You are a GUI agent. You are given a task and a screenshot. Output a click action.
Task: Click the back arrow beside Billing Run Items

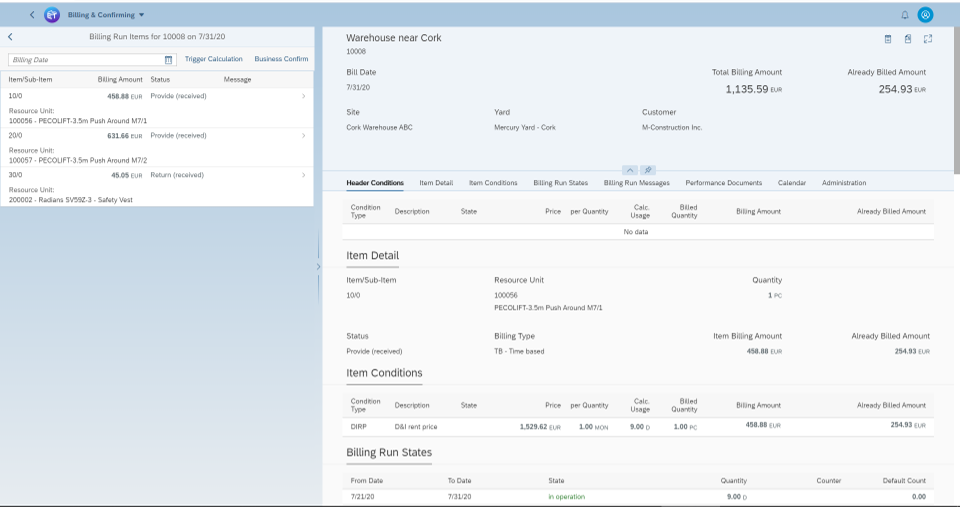10,37
